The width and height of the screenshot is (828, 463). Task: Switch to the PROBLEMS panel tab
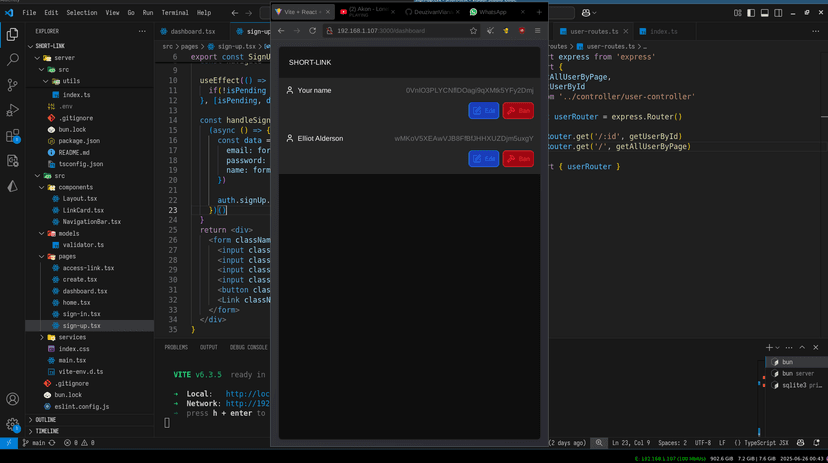176,347
